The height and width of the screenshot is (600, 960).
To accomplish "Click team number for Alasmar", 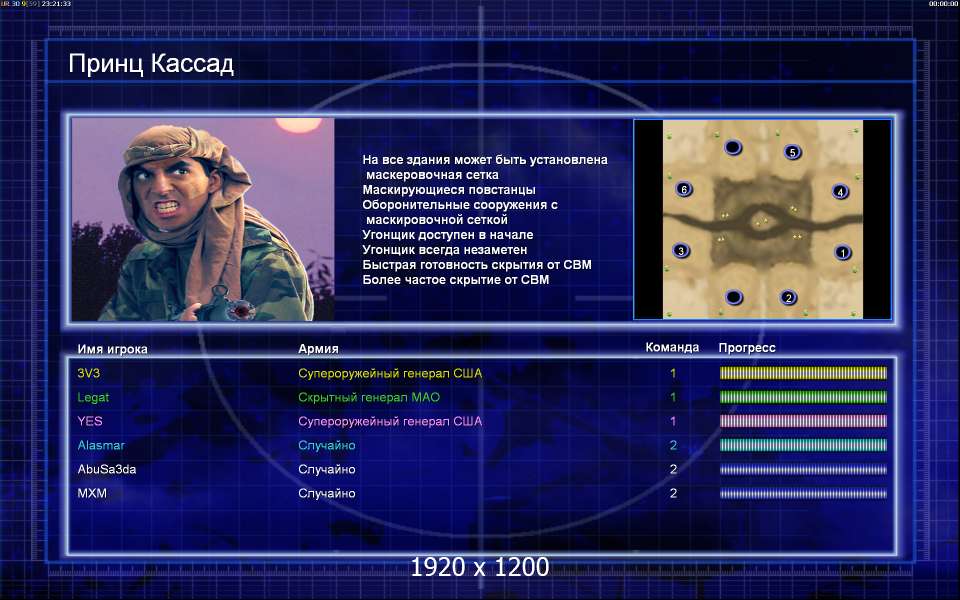I will tap(673, 445).
